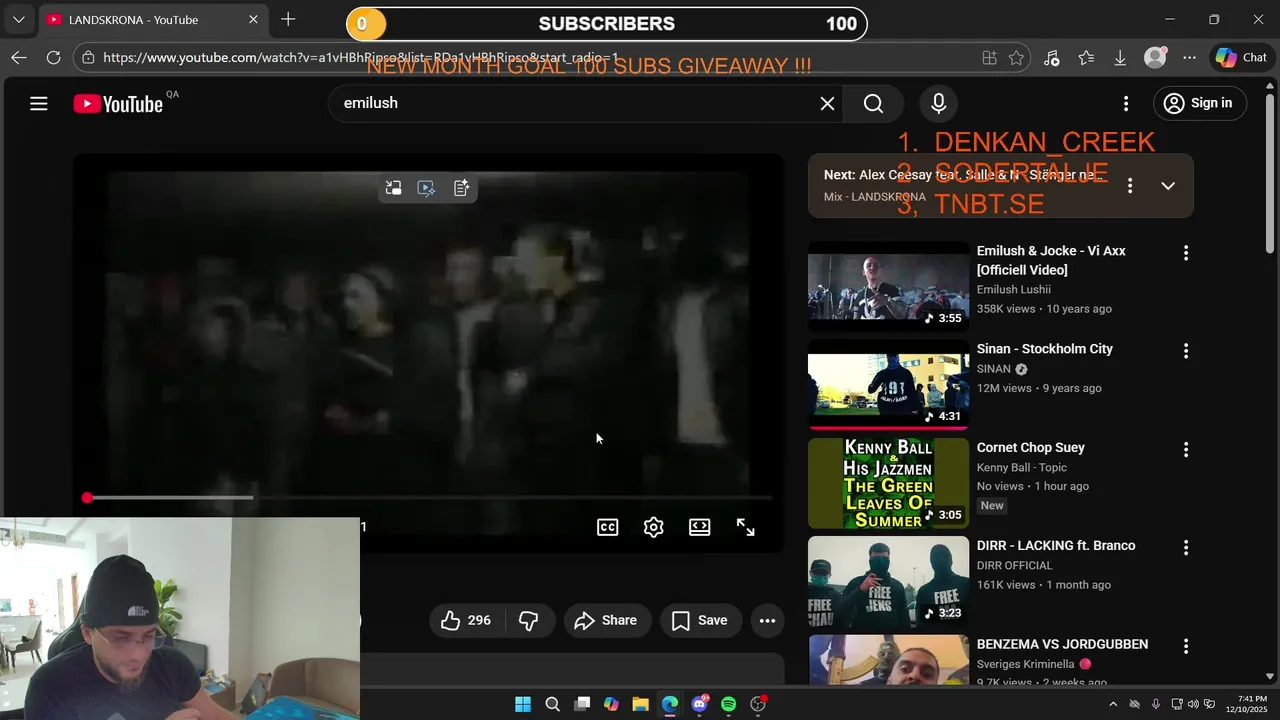Open options for Sinan - Stockholm City
The height and width of the screenshot is (720, 1280).
click(1186, 351)
